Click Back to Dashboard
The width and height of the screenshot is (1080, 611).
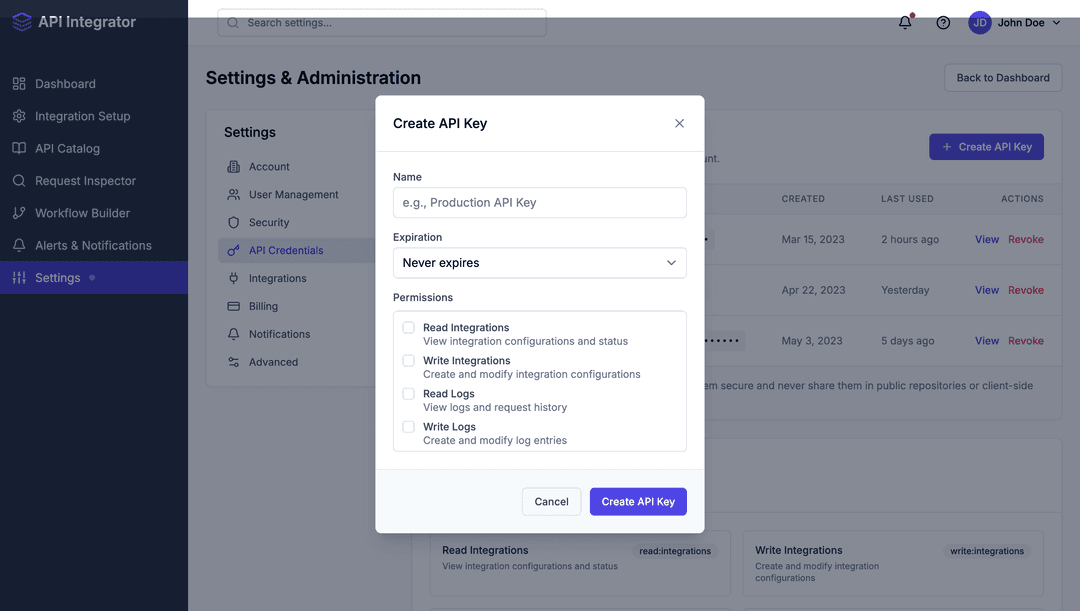(x=1002, y=77)
